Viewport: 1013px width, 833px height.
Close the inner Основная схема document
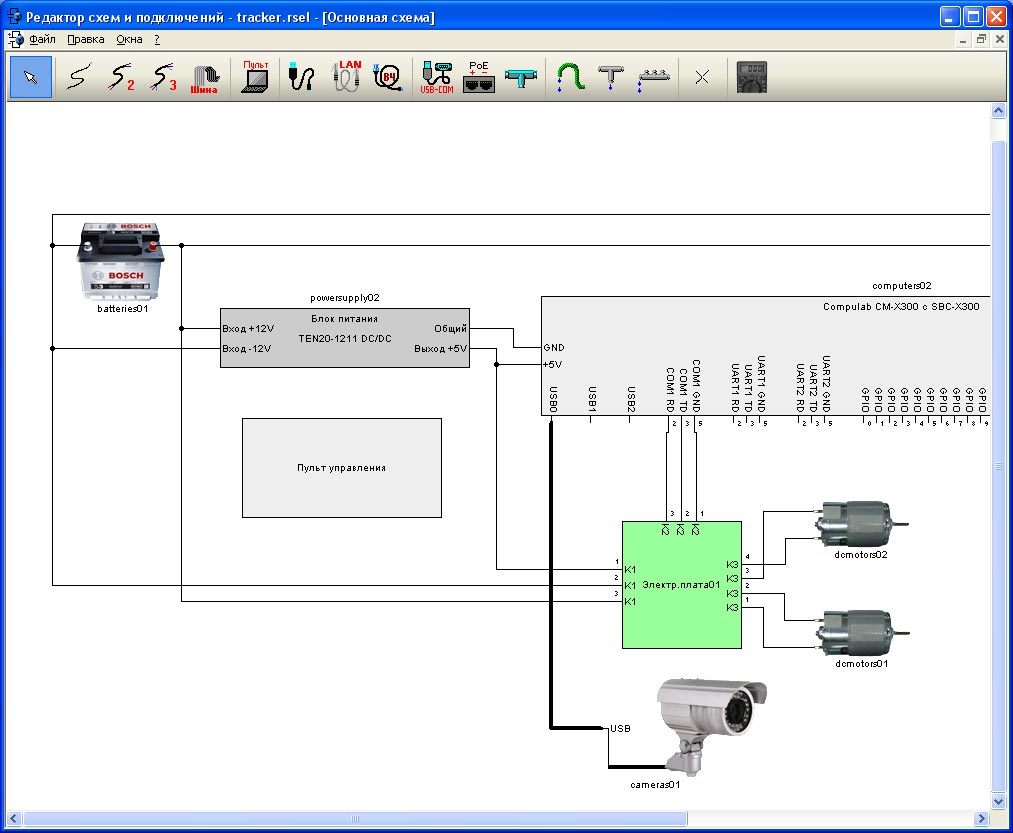pyautogui.click(x=999, y=39)
